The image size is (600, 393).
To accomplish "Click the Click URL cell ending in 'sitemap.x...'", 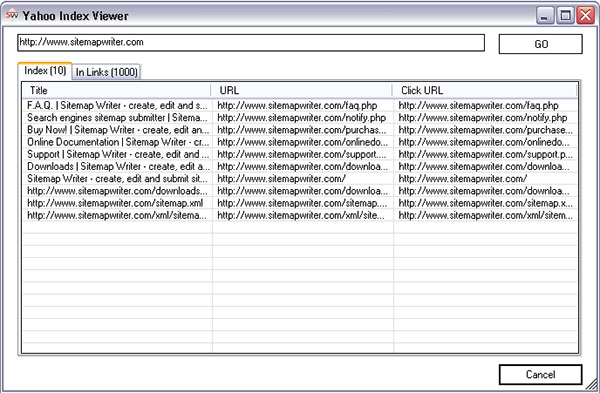I will point(486,203).
